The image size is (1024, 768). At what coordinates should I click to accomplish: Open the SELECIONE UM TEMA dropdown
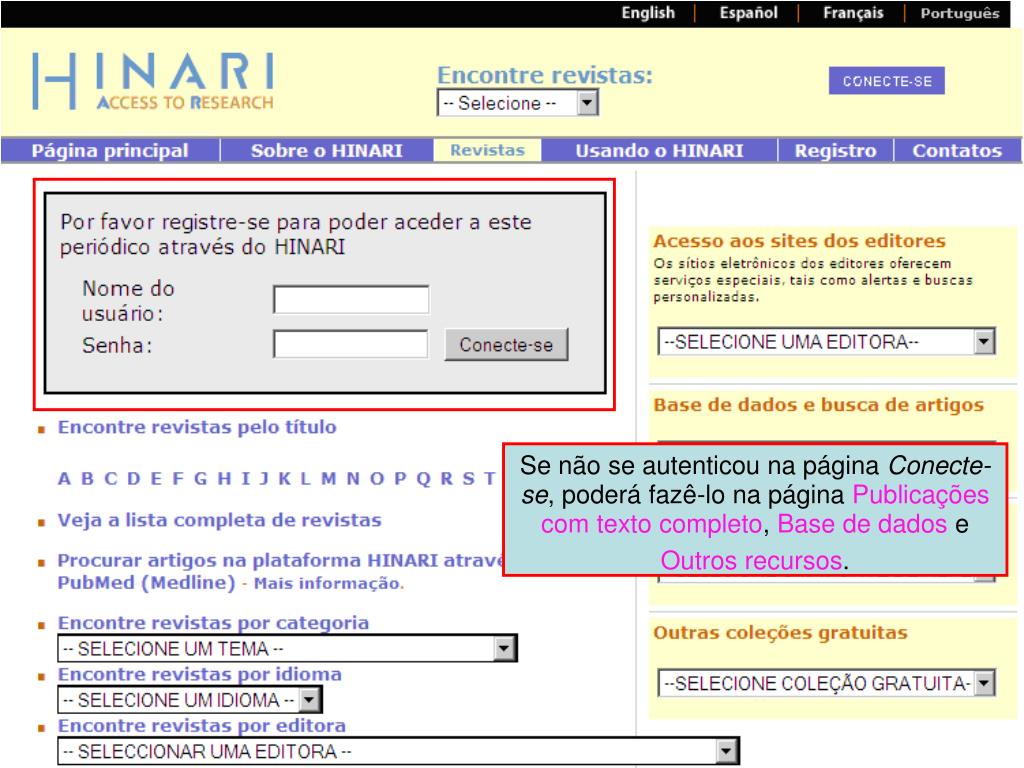[x=287, y=648]
